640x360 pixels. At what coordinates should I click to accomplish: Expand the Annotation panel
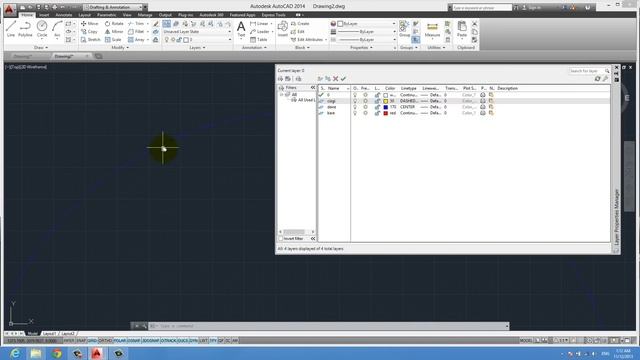[254, 48]
